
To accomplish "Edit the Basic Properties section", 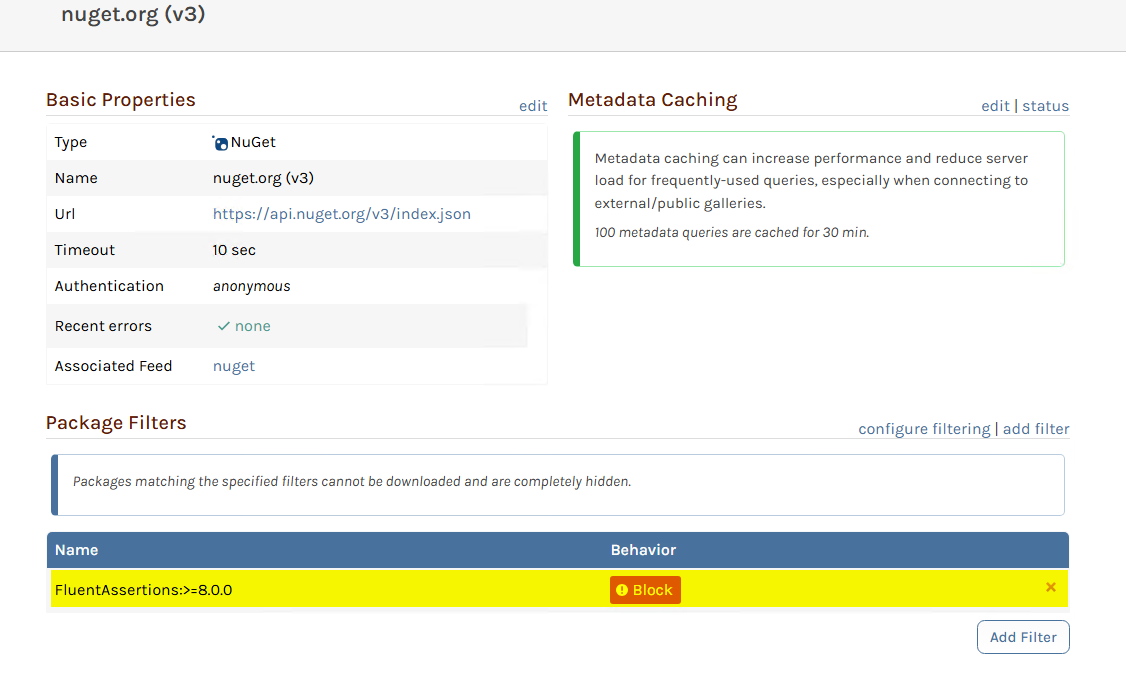I will [533, 106].
